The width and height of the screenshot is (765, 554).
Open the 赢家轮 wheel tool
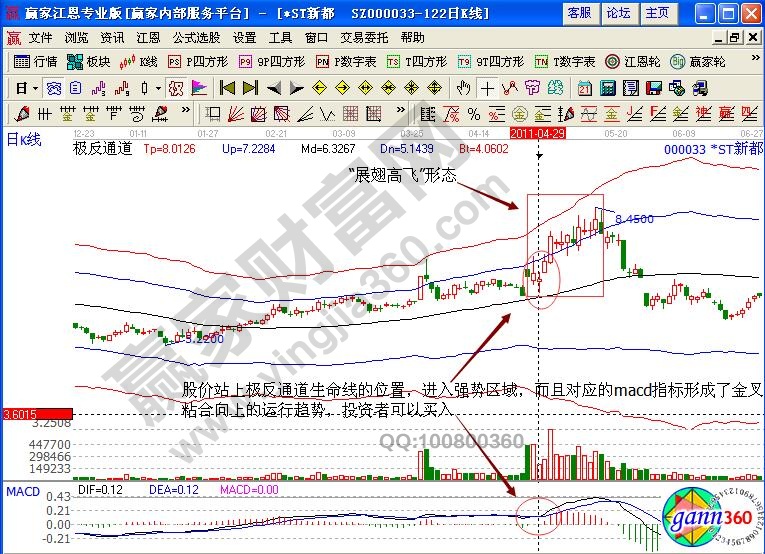(x=698, y=62)
